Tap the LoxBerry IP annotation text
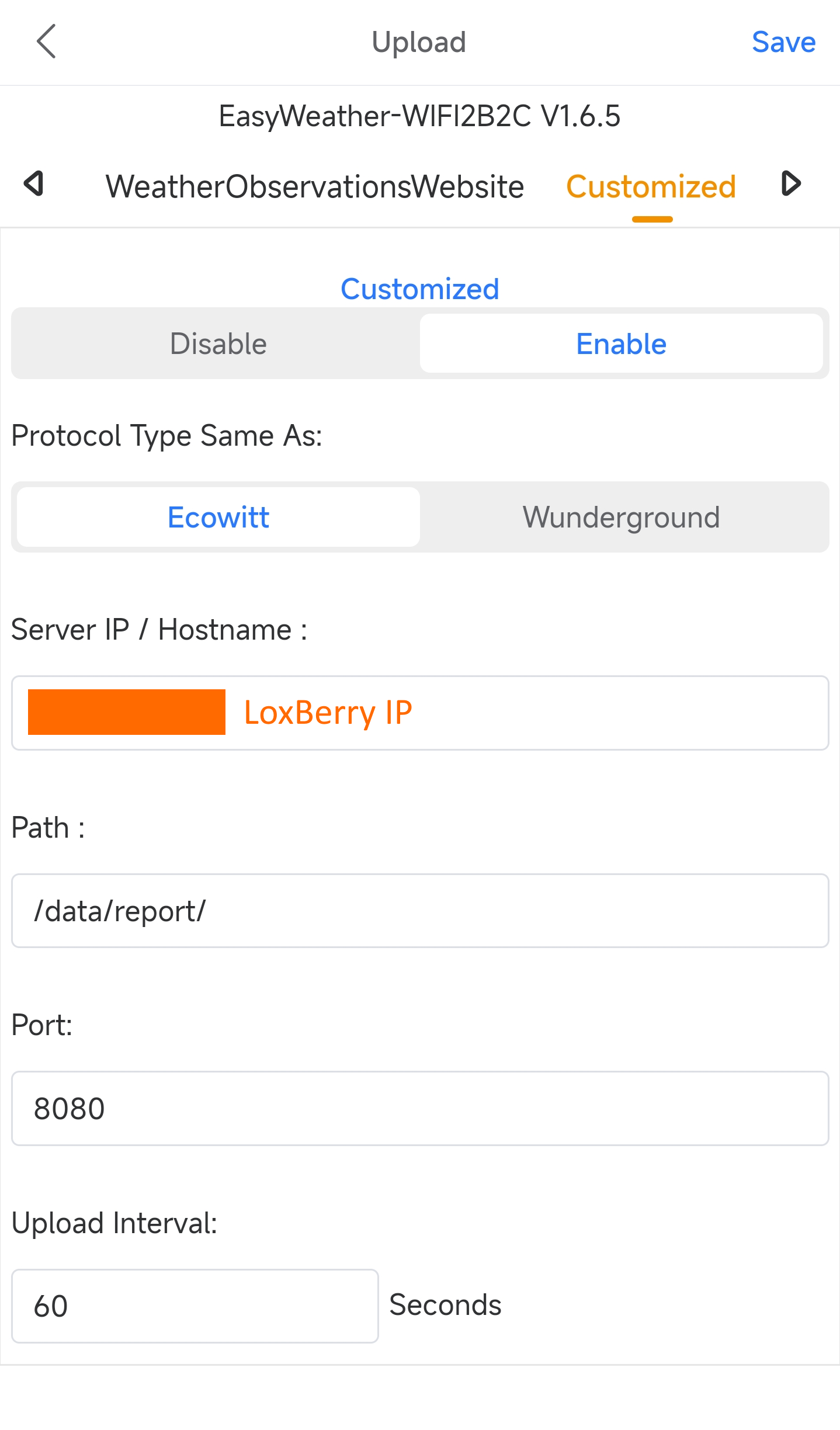The width and height of the screenshot is (840, 1430). tap(328, 713)
